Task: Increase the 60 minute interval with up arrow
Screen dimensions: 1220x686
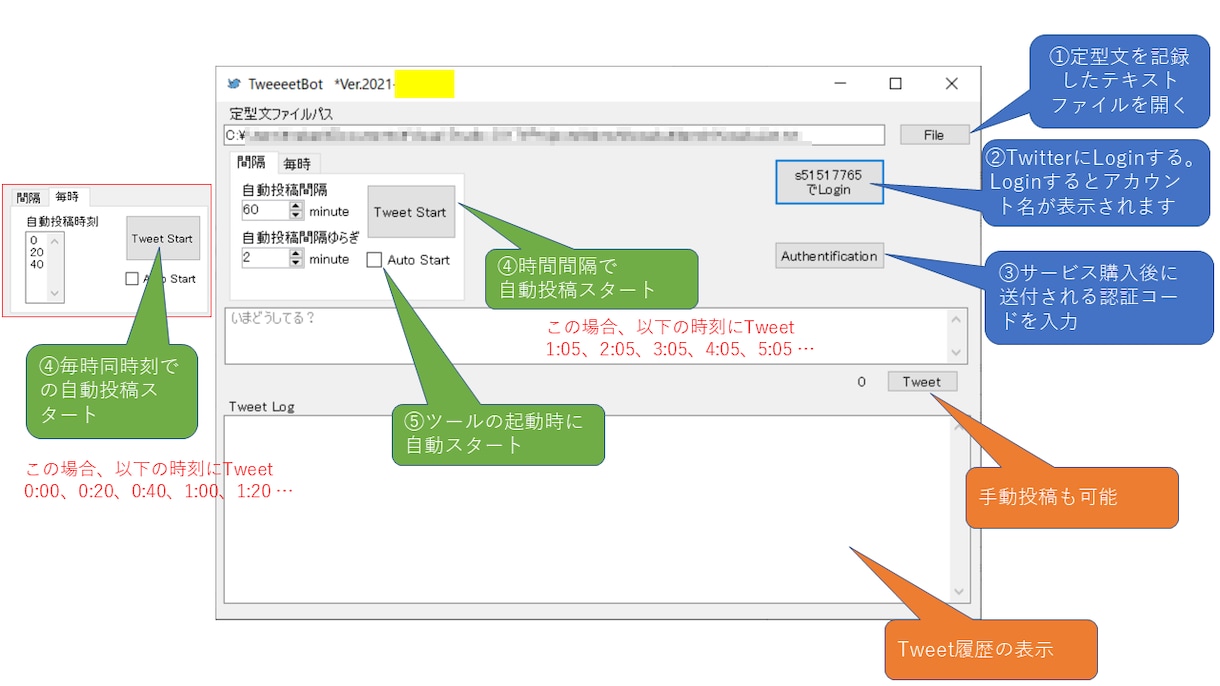Action: [x=296, y=206]
